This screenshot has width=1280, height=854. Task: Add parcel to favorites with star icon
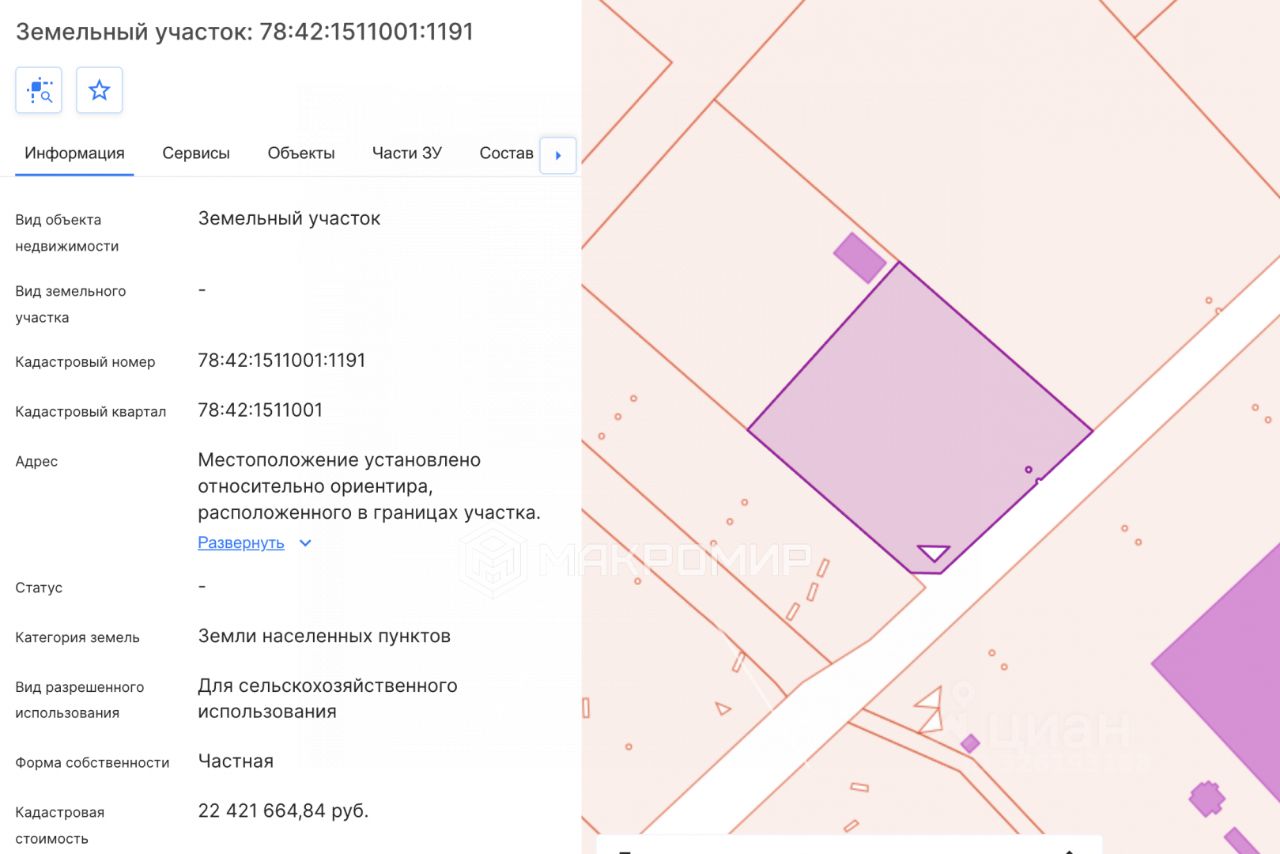pyautogui.click(x=99, y=91)
